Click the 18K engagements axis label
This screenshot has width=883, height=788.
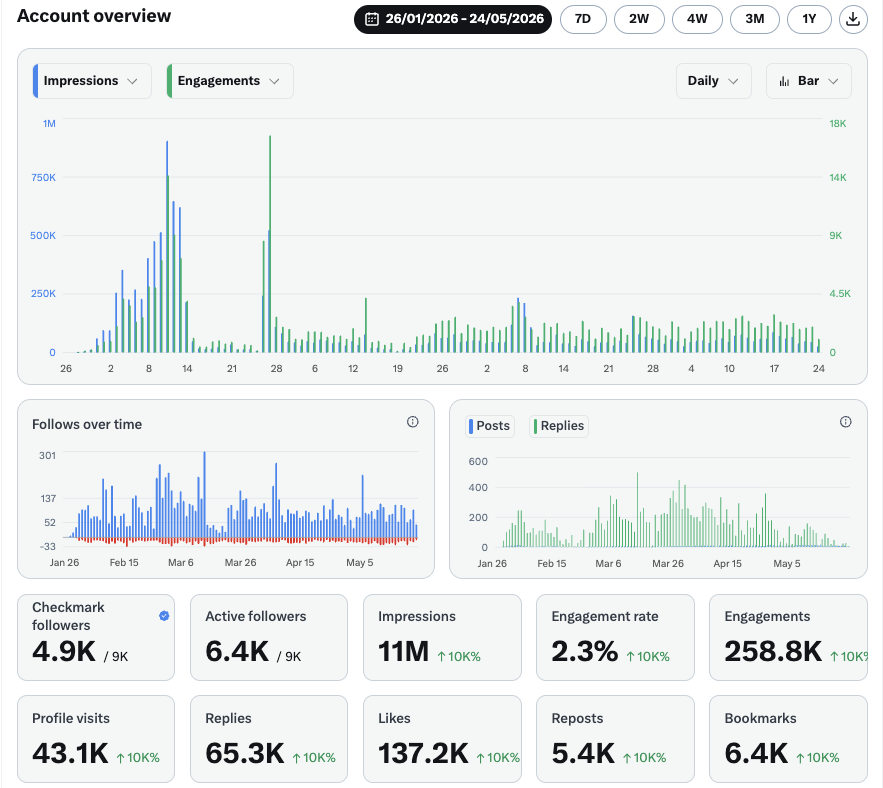(x=837, y=123)
